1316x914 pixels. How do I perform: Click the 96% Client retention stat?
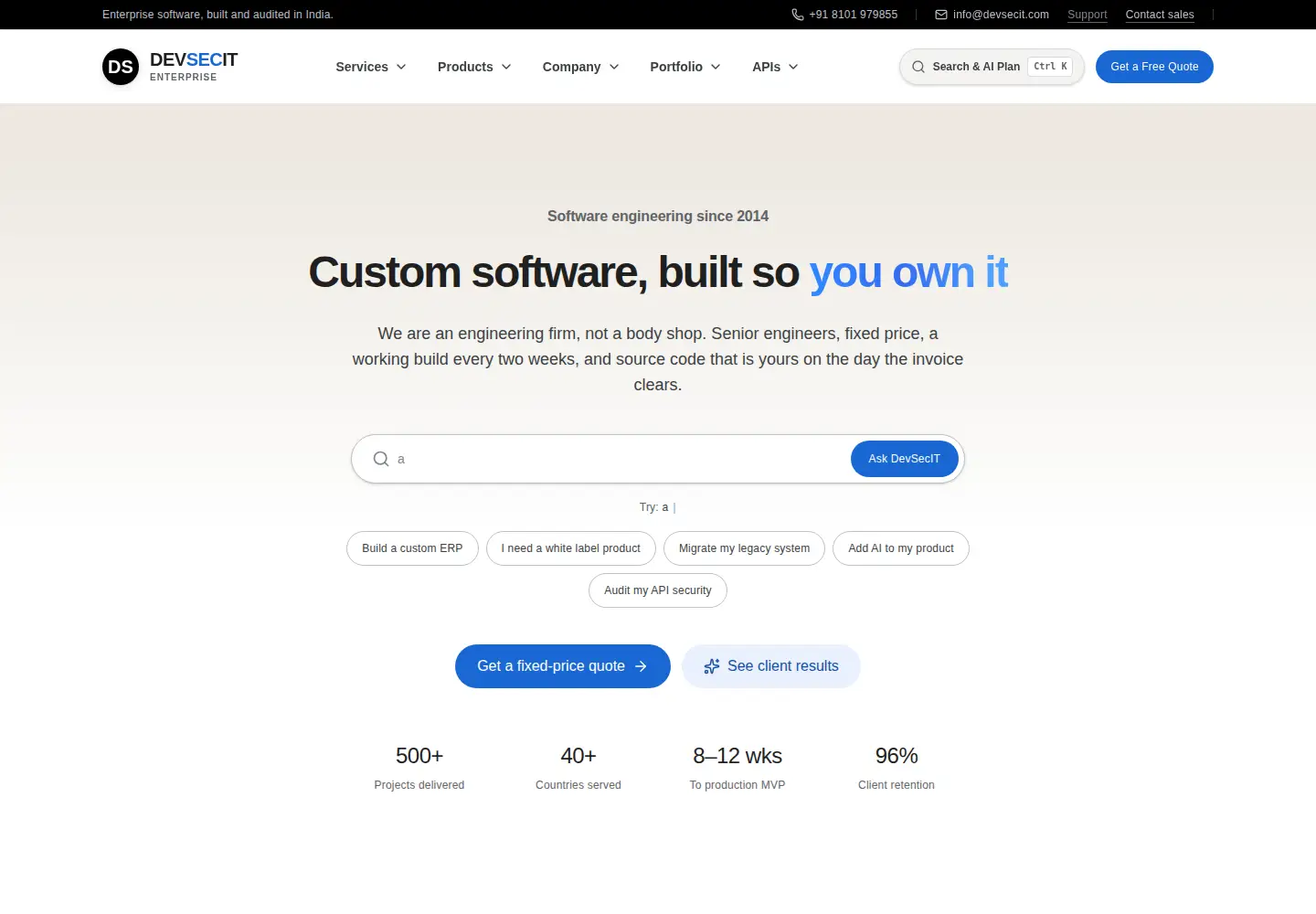pyautogui.click(x=897, y=768)
